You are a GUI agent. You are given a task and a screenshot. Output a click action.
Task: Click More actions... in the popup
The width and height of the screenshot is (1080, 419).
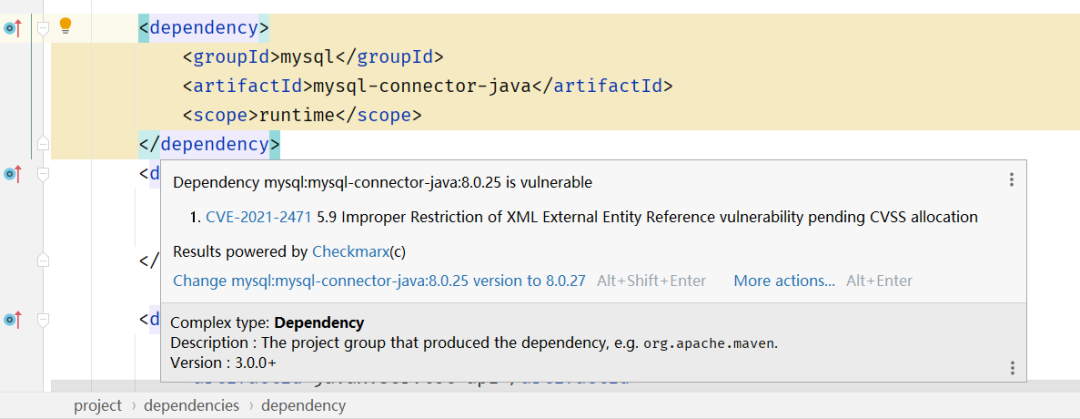tap(784, 281)
